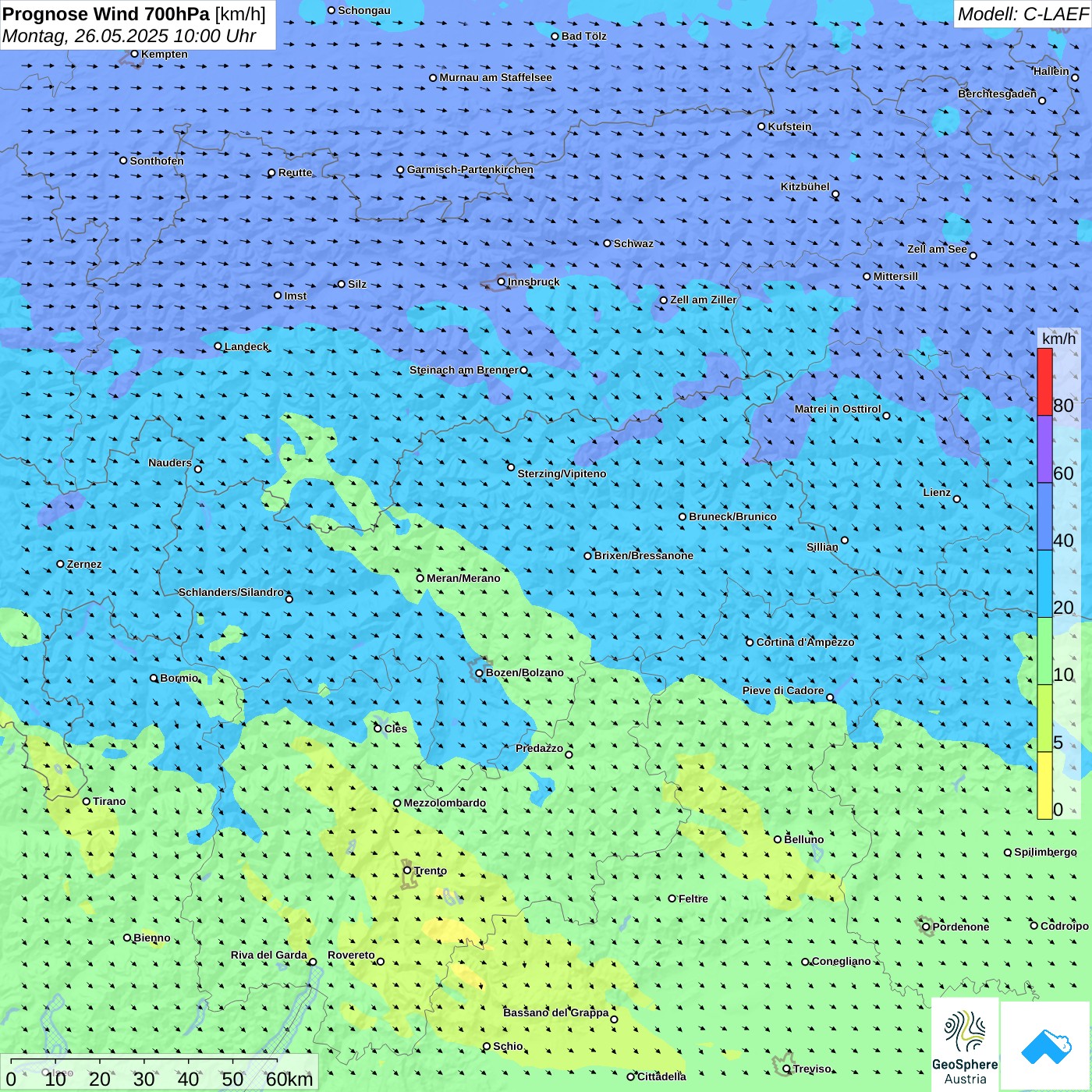
Task: Click the Garmisch-Partenkirchen location dot
Action: pos(401,169)
